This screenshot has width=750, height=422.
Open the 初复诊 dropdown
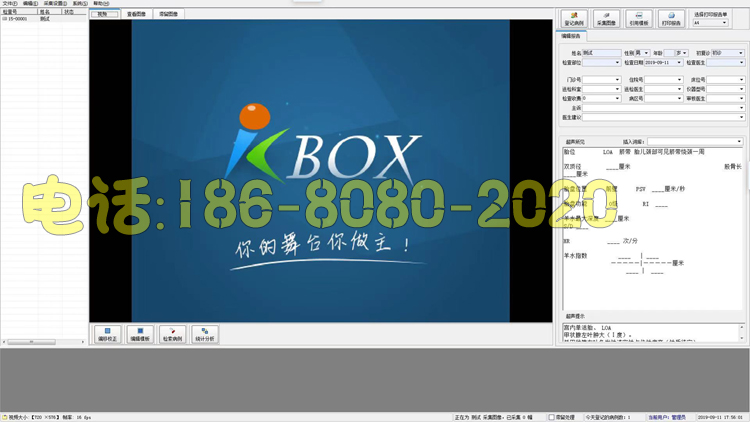point(741,53)
